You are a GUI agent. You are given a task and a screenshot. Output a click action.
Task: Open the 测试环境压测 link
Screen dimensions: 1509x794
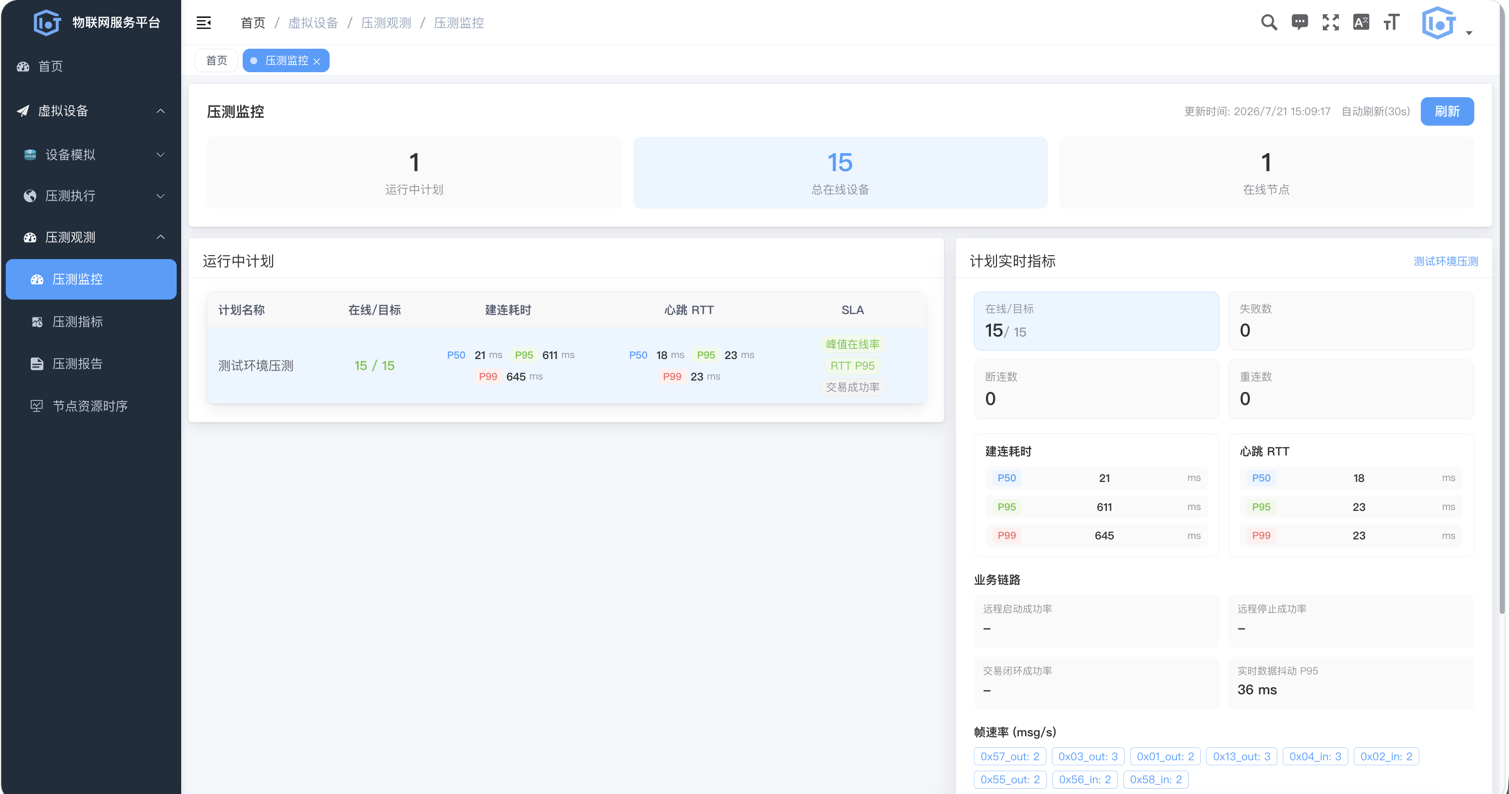[x=1445, y=261]
